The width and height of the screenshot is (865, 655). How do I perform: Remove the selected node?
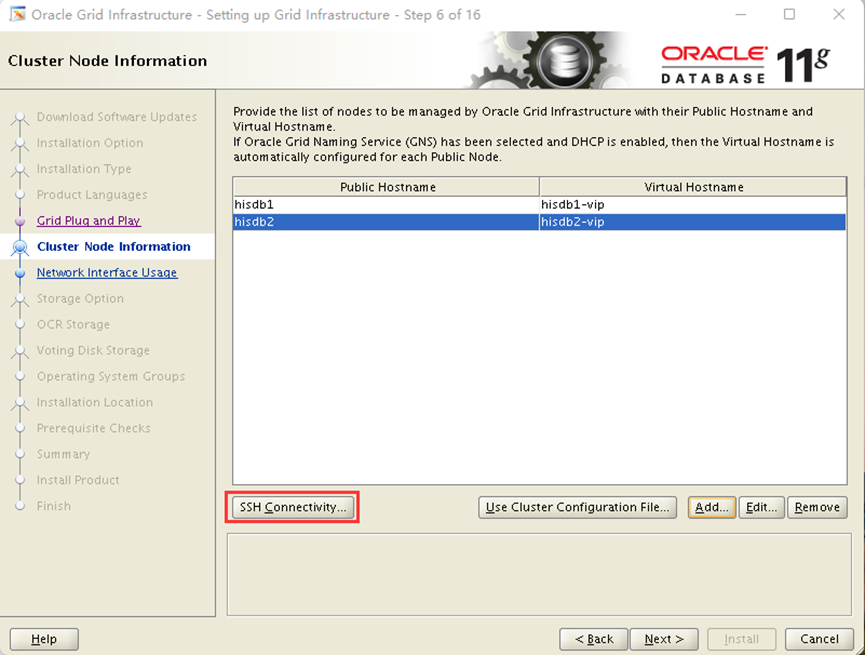pos(817,507)
